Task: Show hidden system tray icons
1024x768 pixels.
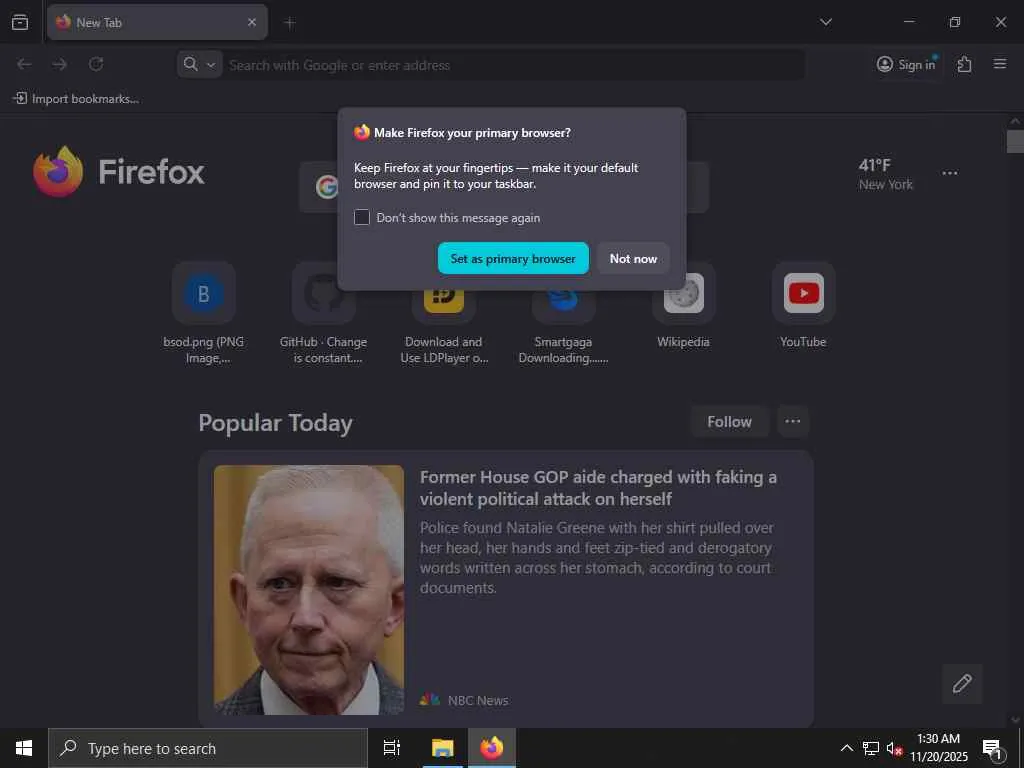Action: pos(846,748)
